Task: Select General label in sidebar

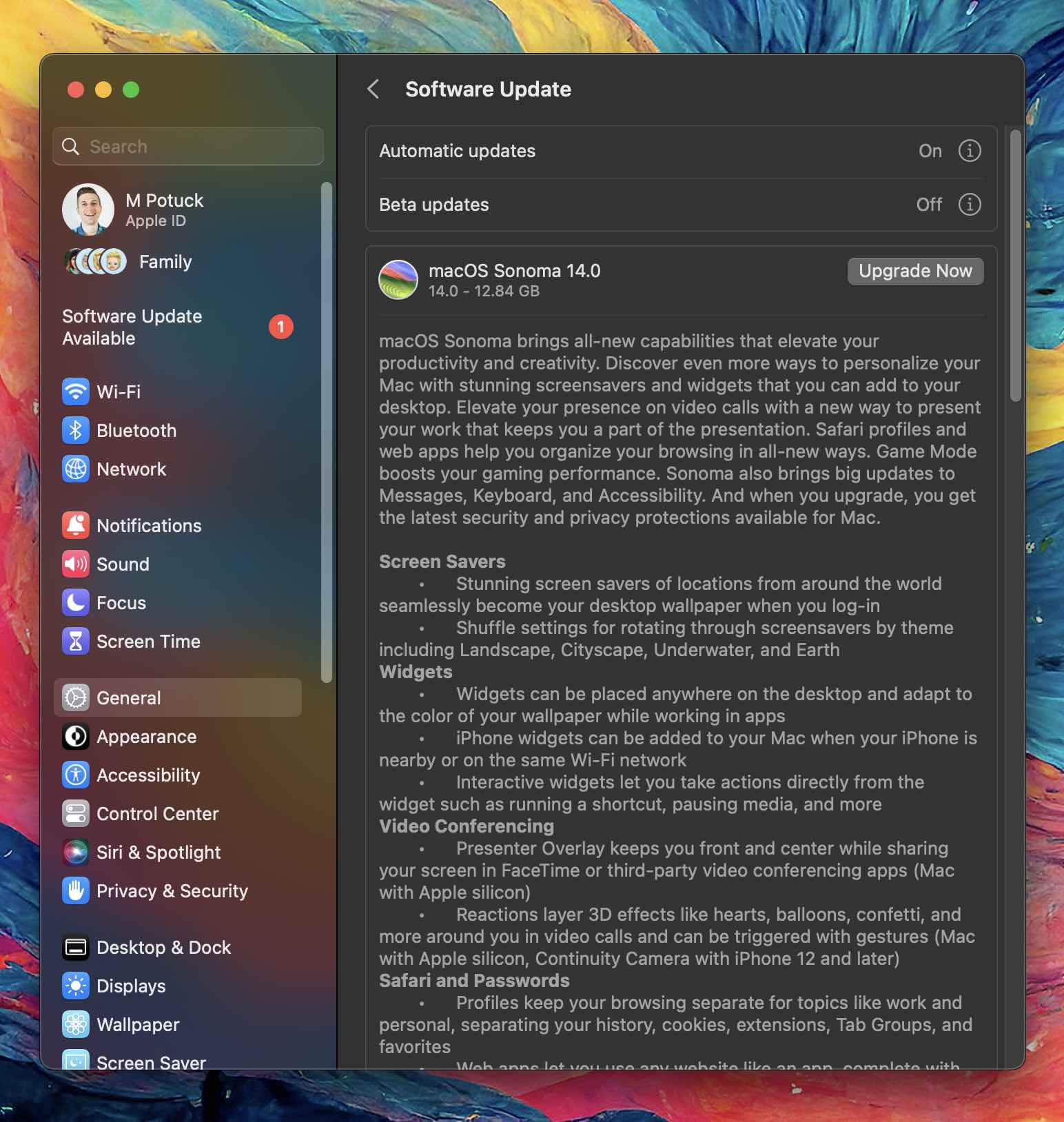Action: coord(128,697)
